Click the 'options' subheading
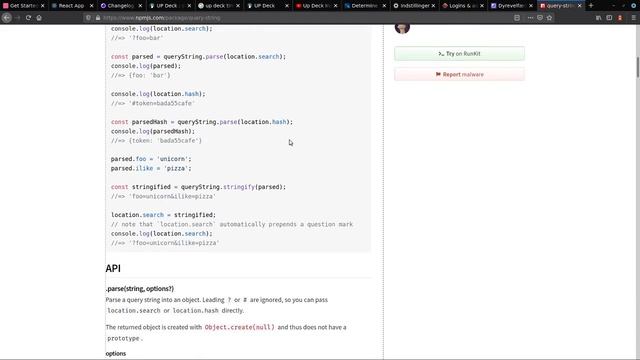The height and width of the screenshot is (360, 640). click(x=116, y=353)
